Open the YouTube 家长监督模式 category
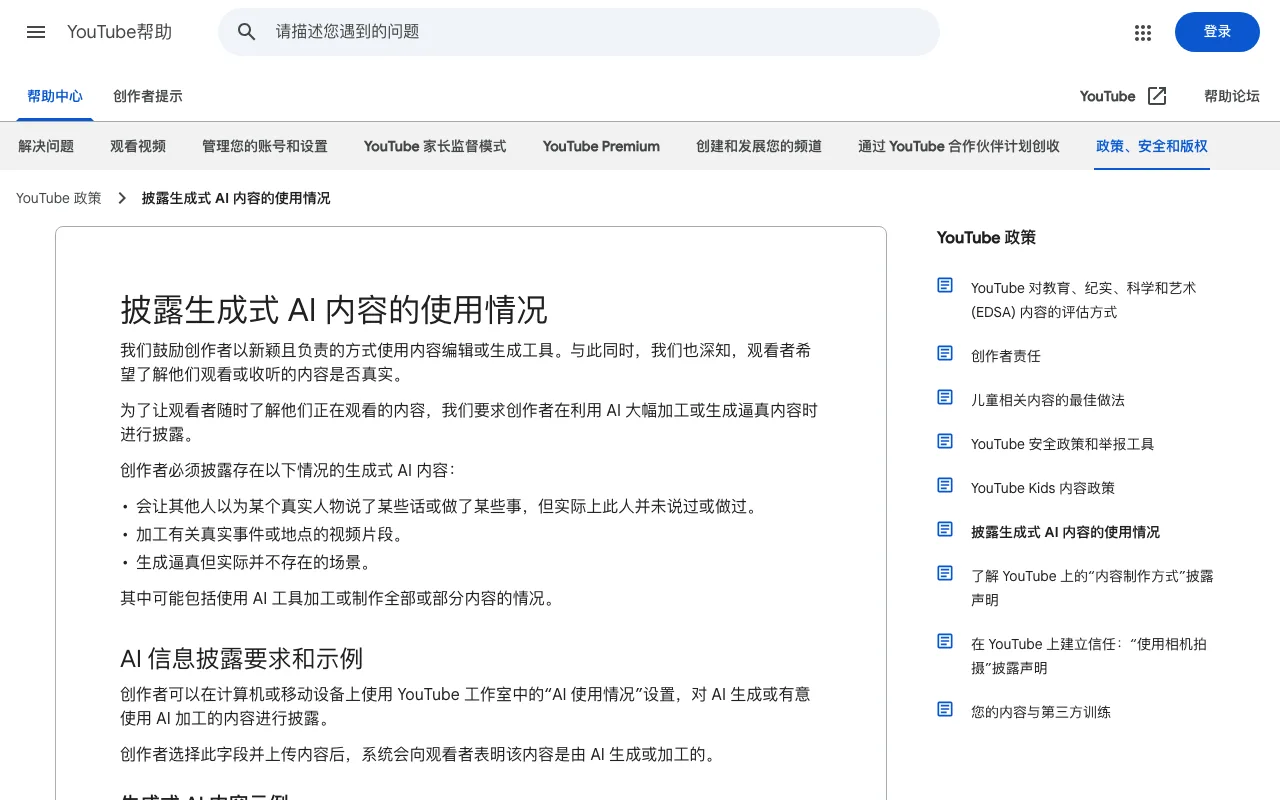Screen dimensions: 1280x800 [435, 146]
